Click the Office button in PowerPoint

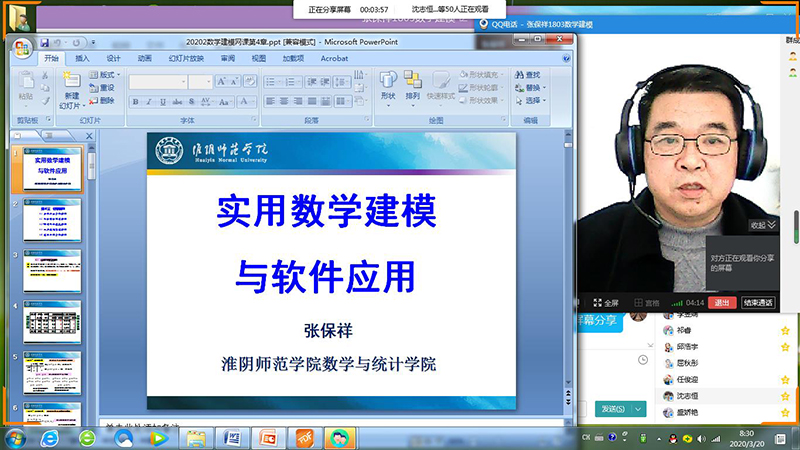pos(22,48)
